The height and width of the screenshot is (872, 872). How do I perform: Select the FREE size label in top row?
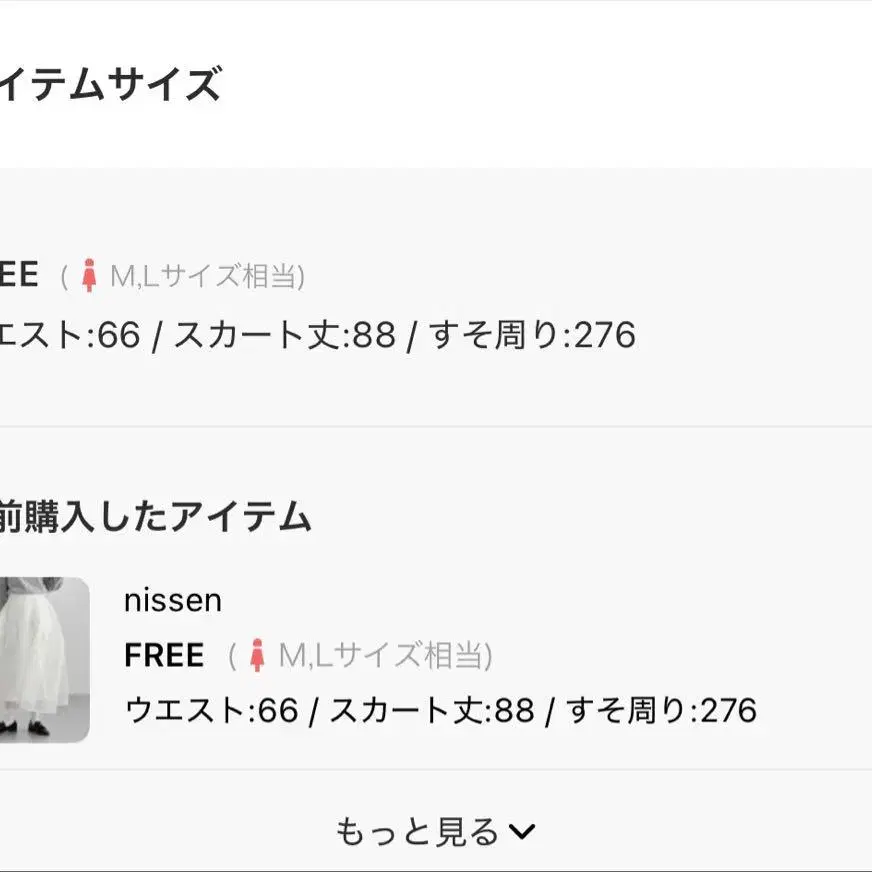18,275
